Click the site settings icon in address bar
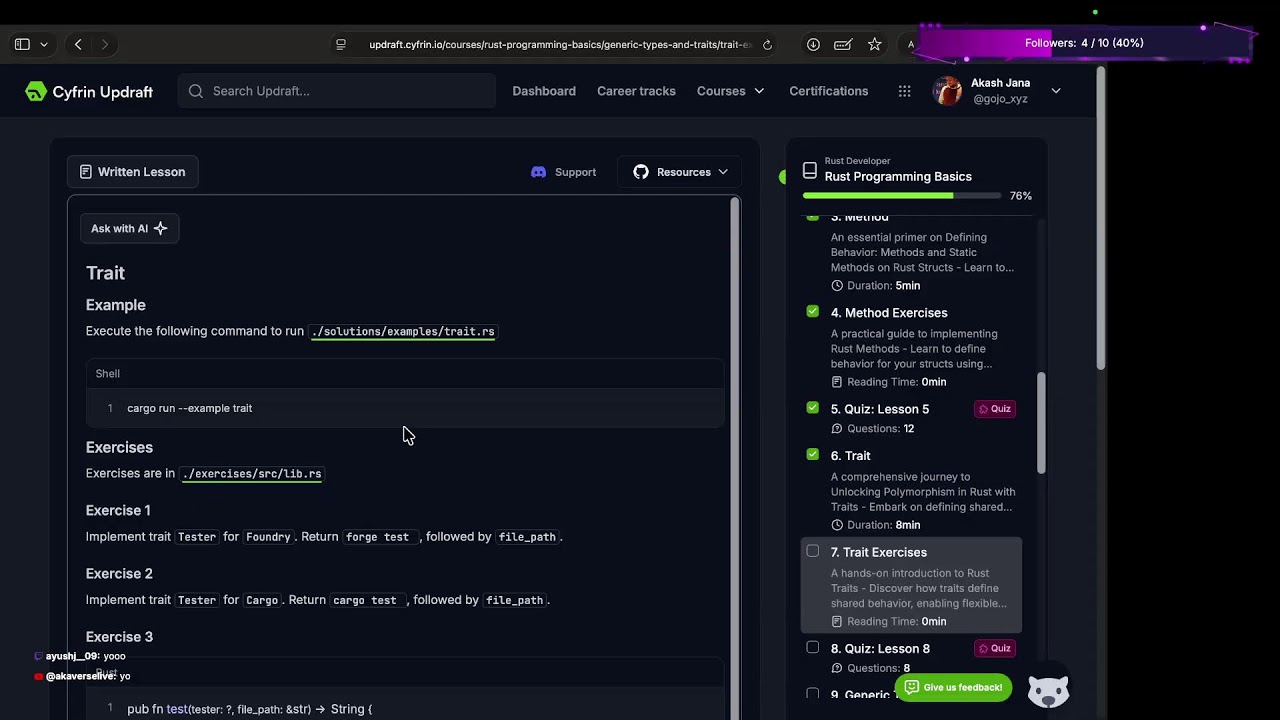 click(341, 44)
